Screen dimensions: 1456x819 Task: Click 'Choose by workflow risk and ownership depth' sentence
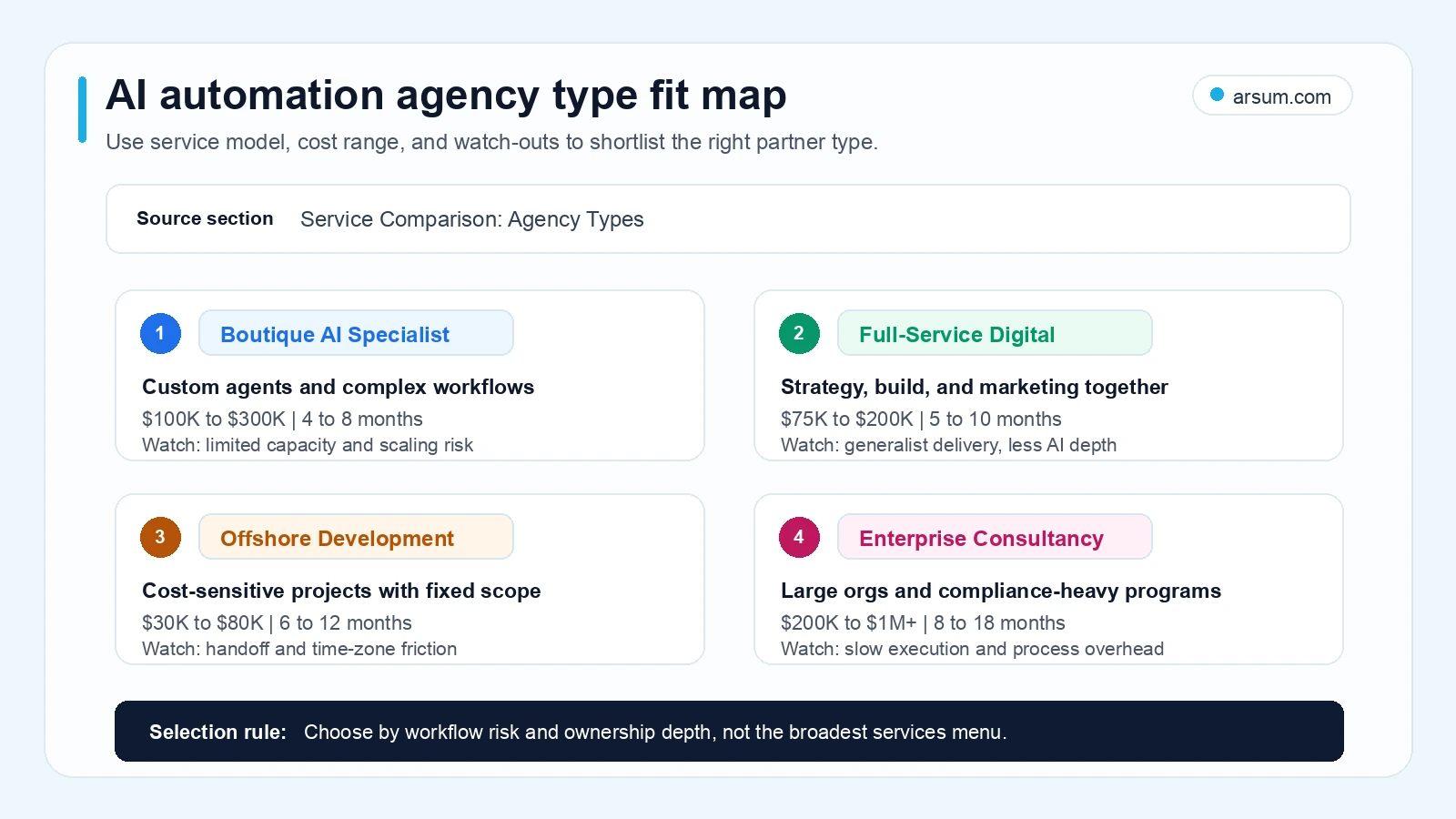655,732
